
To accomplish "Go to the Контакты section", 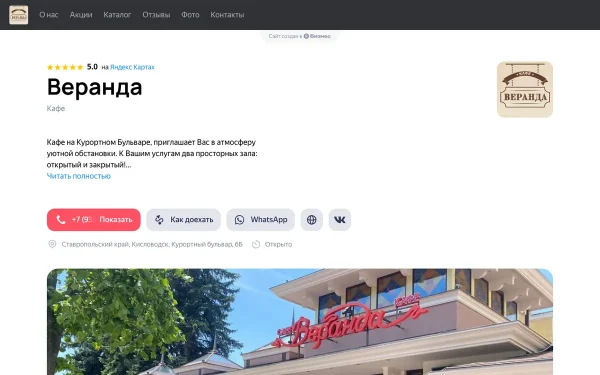I will (227, 15).
